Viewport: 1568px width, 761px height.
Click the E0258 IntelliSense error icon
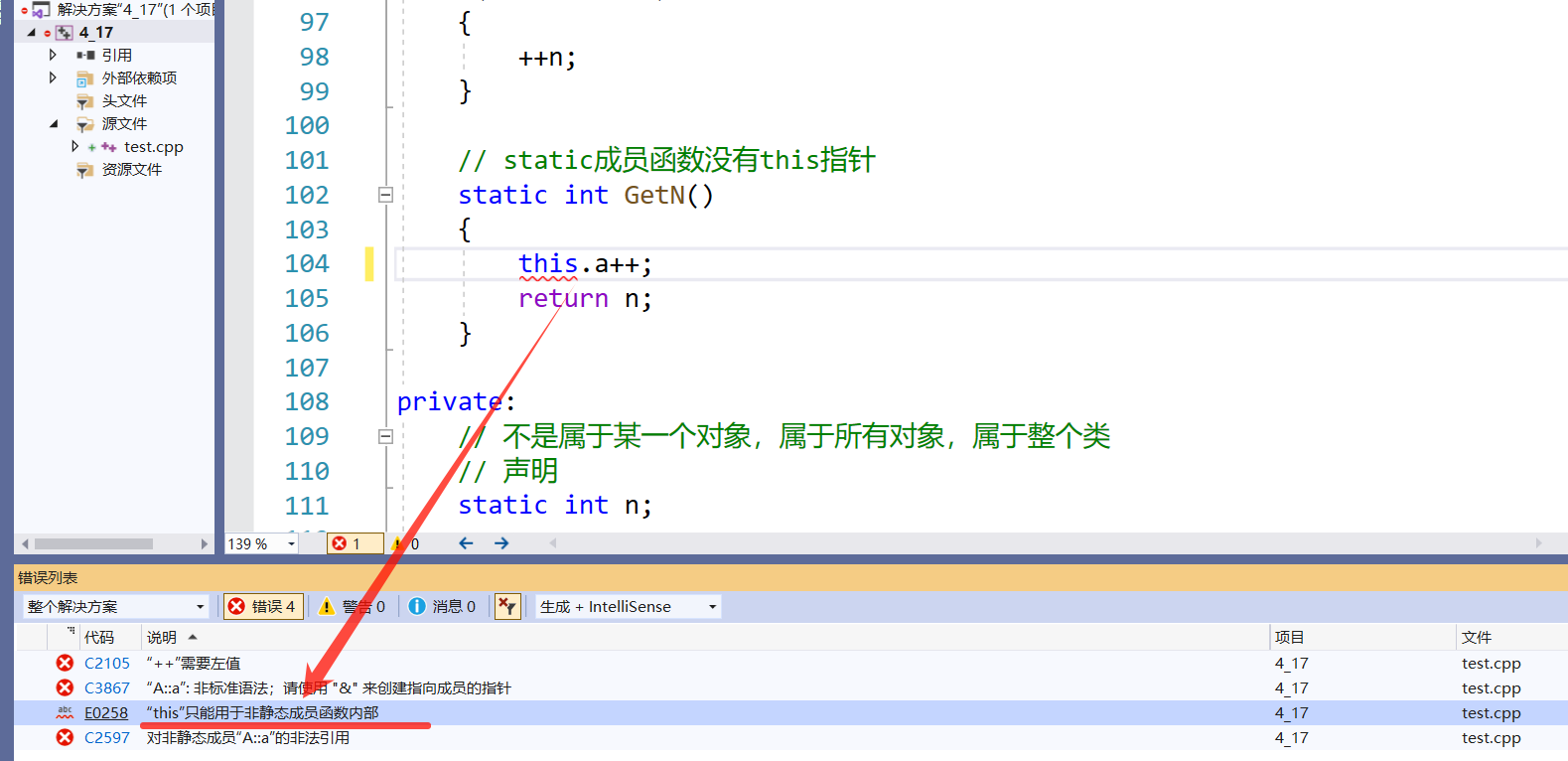pyautogui.click(x=65, y=712)
